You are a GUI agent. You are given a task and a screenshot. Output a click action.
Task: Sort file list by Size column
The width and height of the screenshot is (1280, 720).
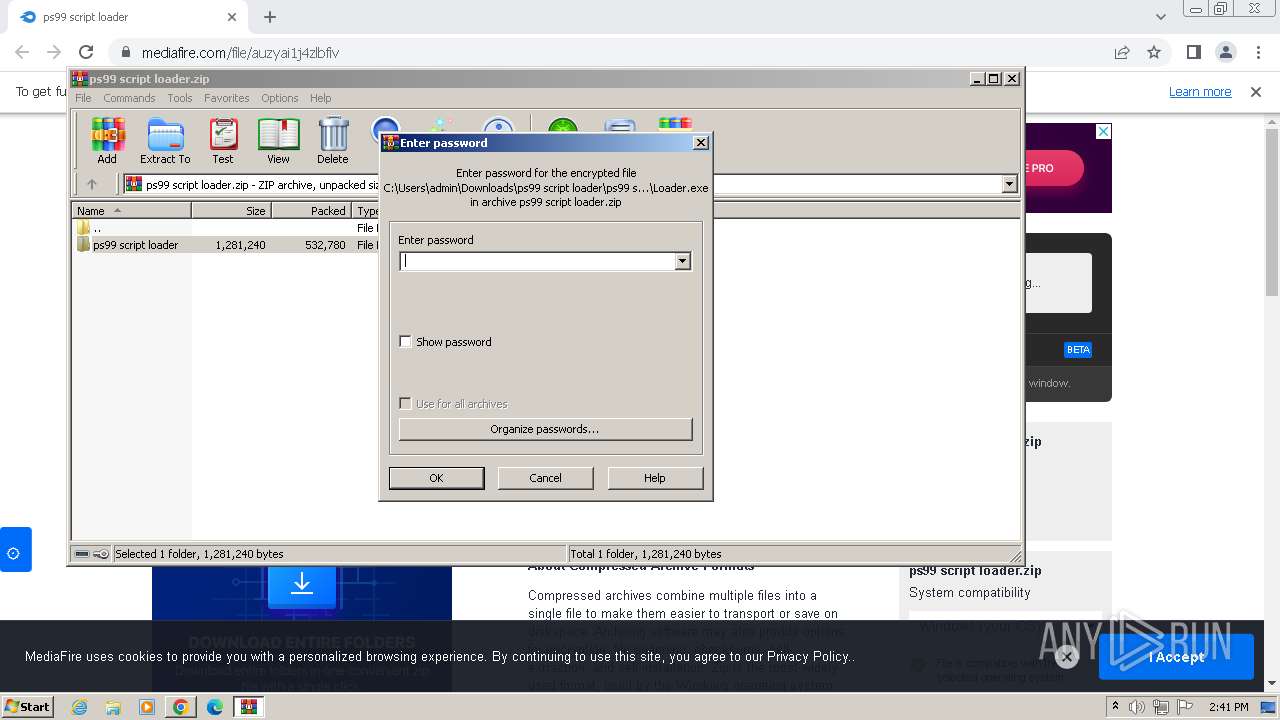tap(231, 211)
